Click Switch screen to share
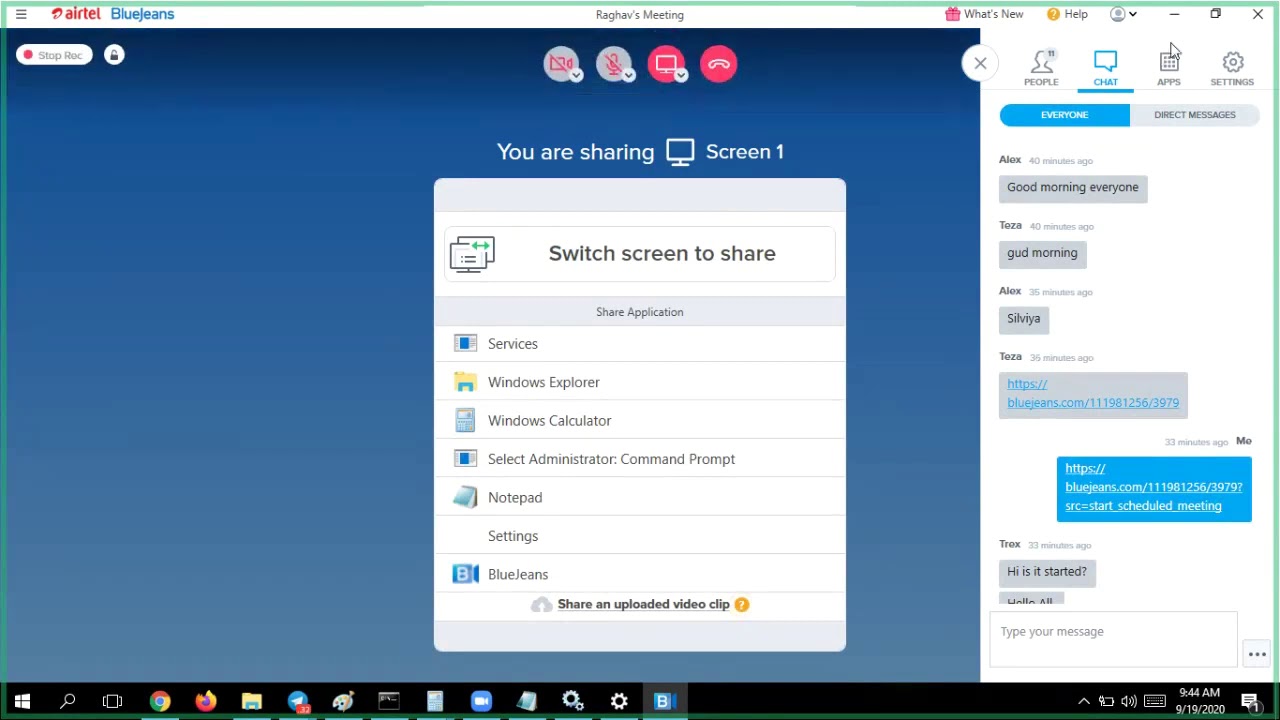The height and width of the screenshot is (720, 1280). [640, 254]
